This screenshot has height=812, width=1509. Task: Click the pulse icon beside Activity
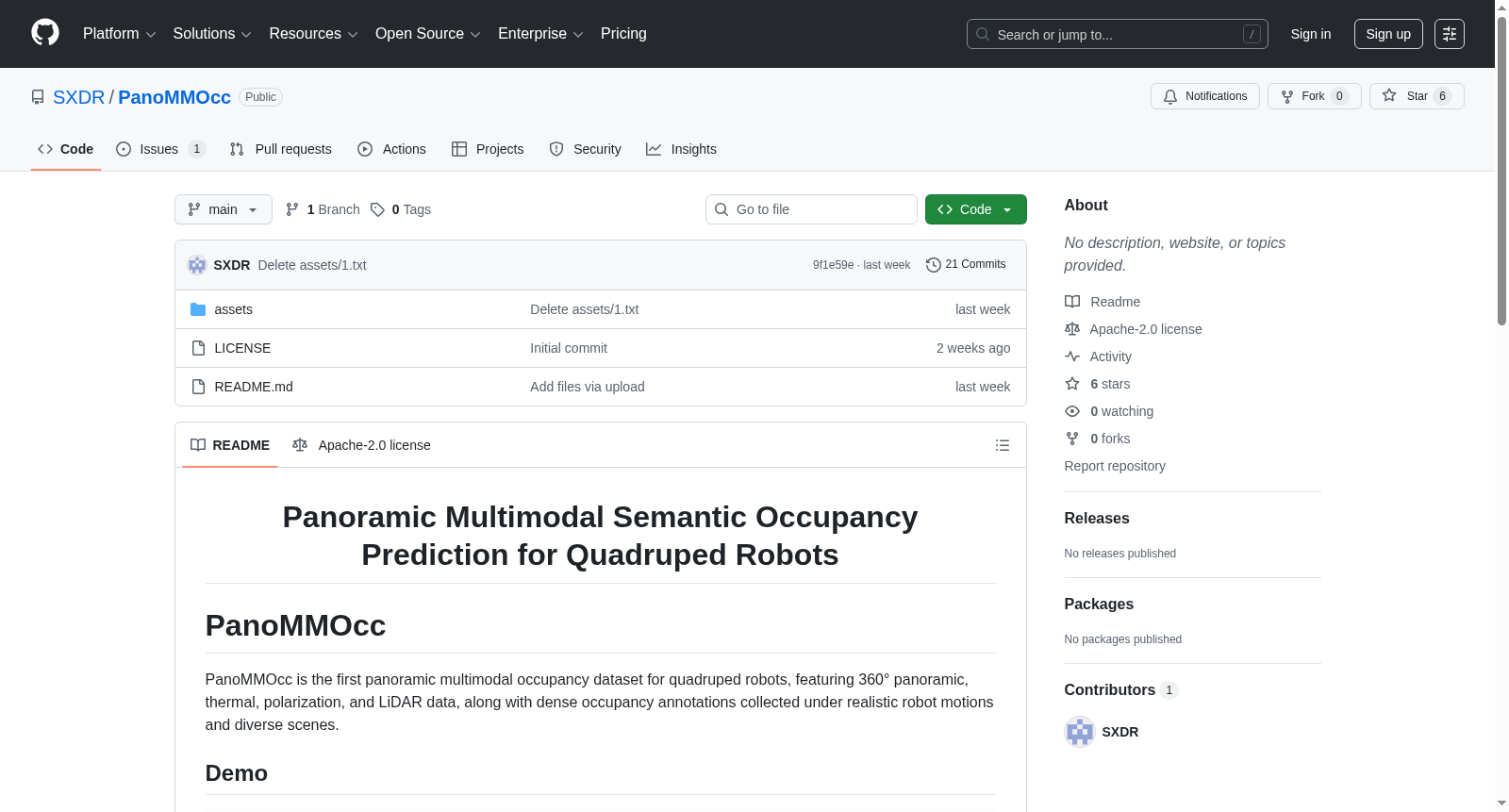click(1072, 356)
